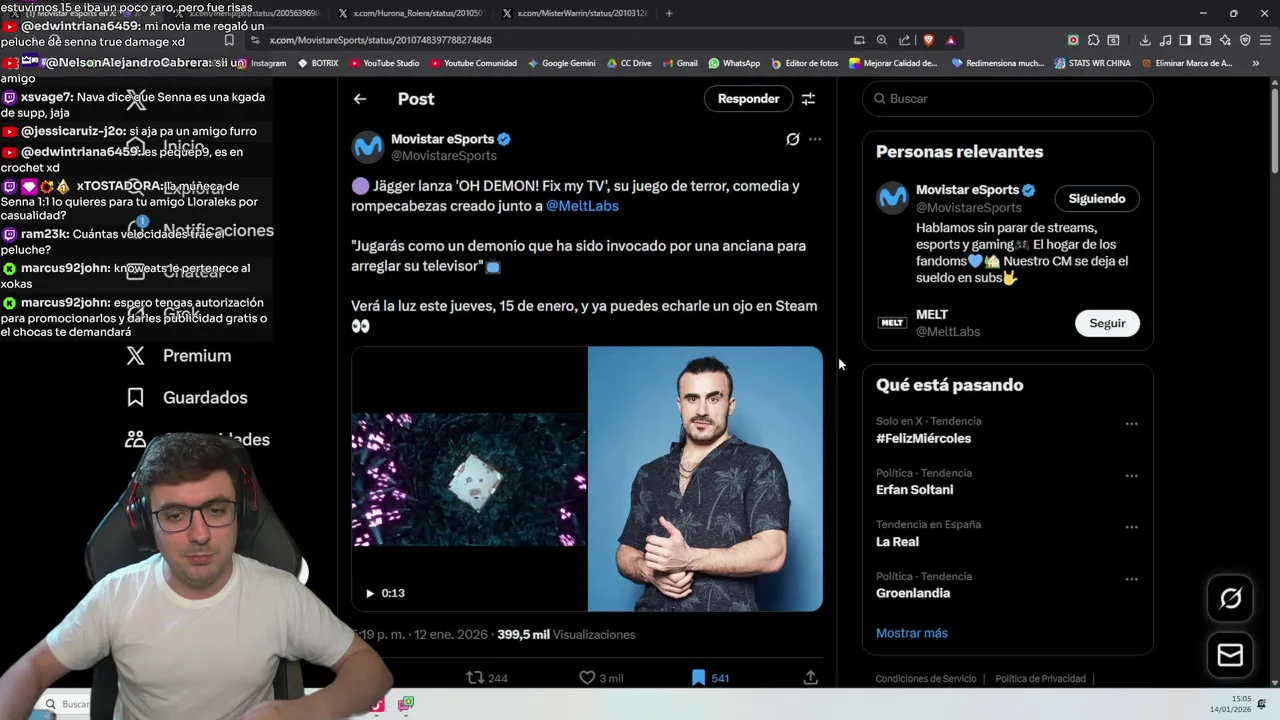Screen dimensions: 1280x720
Task: Open the browser hamburger main menu
Action: pyautogui.click(x=1266, y=40)
